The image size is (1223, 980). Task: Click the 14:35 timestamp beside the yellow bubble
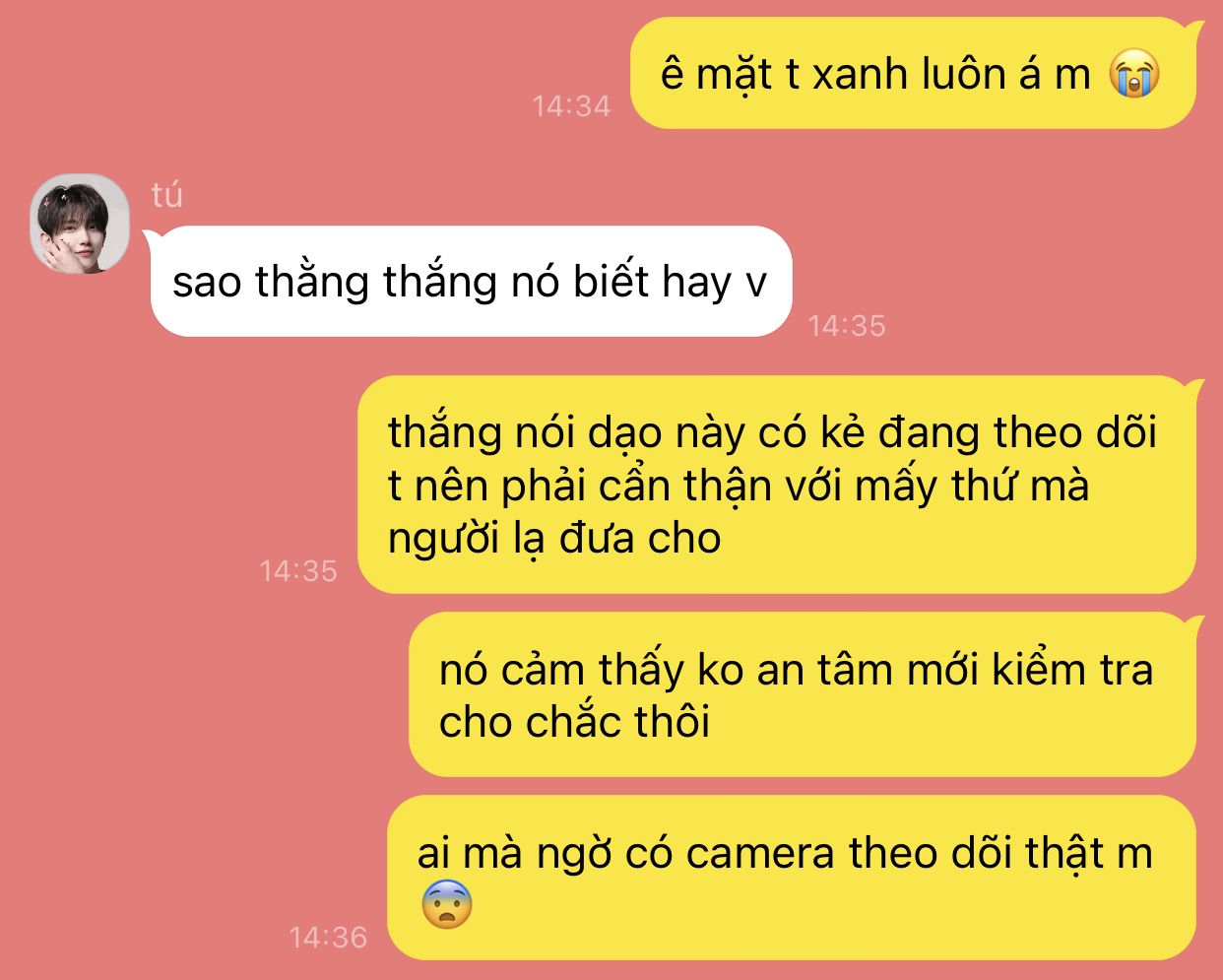(298, 570)
